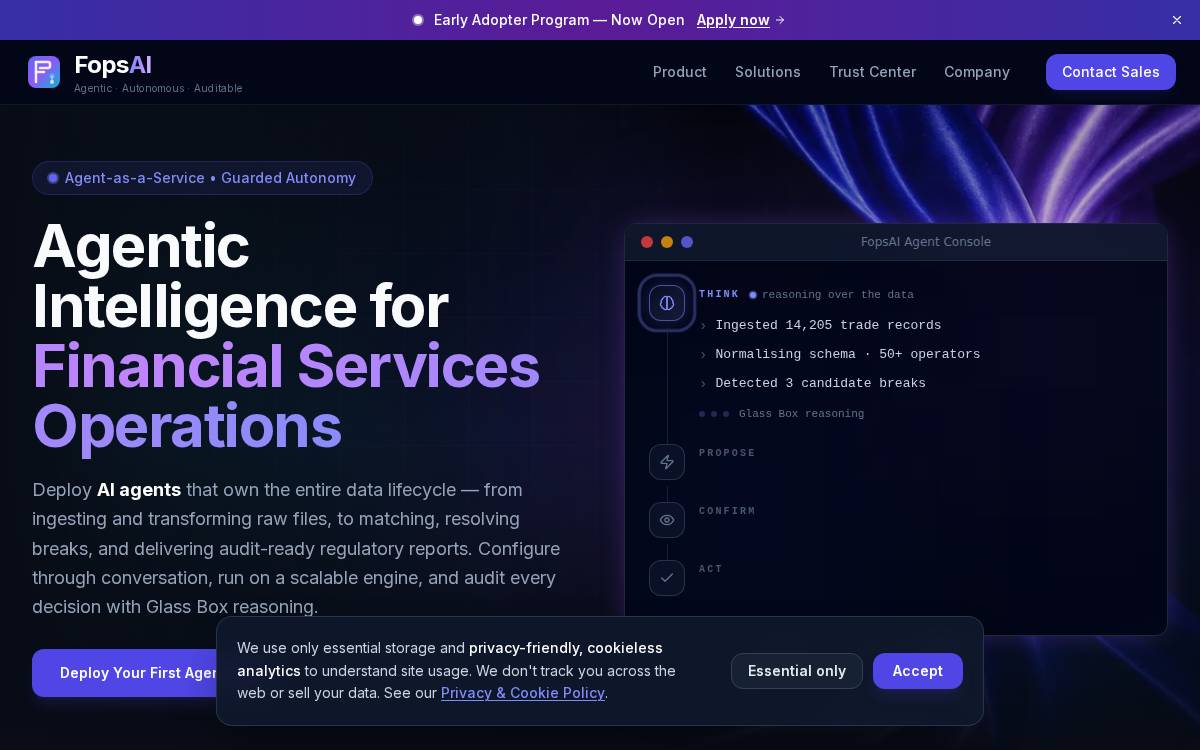Screen dimensions: 1200x750
Task: Click the Agent-as-a-Service Guarded Autonomy badge
Action: [202, 178]
